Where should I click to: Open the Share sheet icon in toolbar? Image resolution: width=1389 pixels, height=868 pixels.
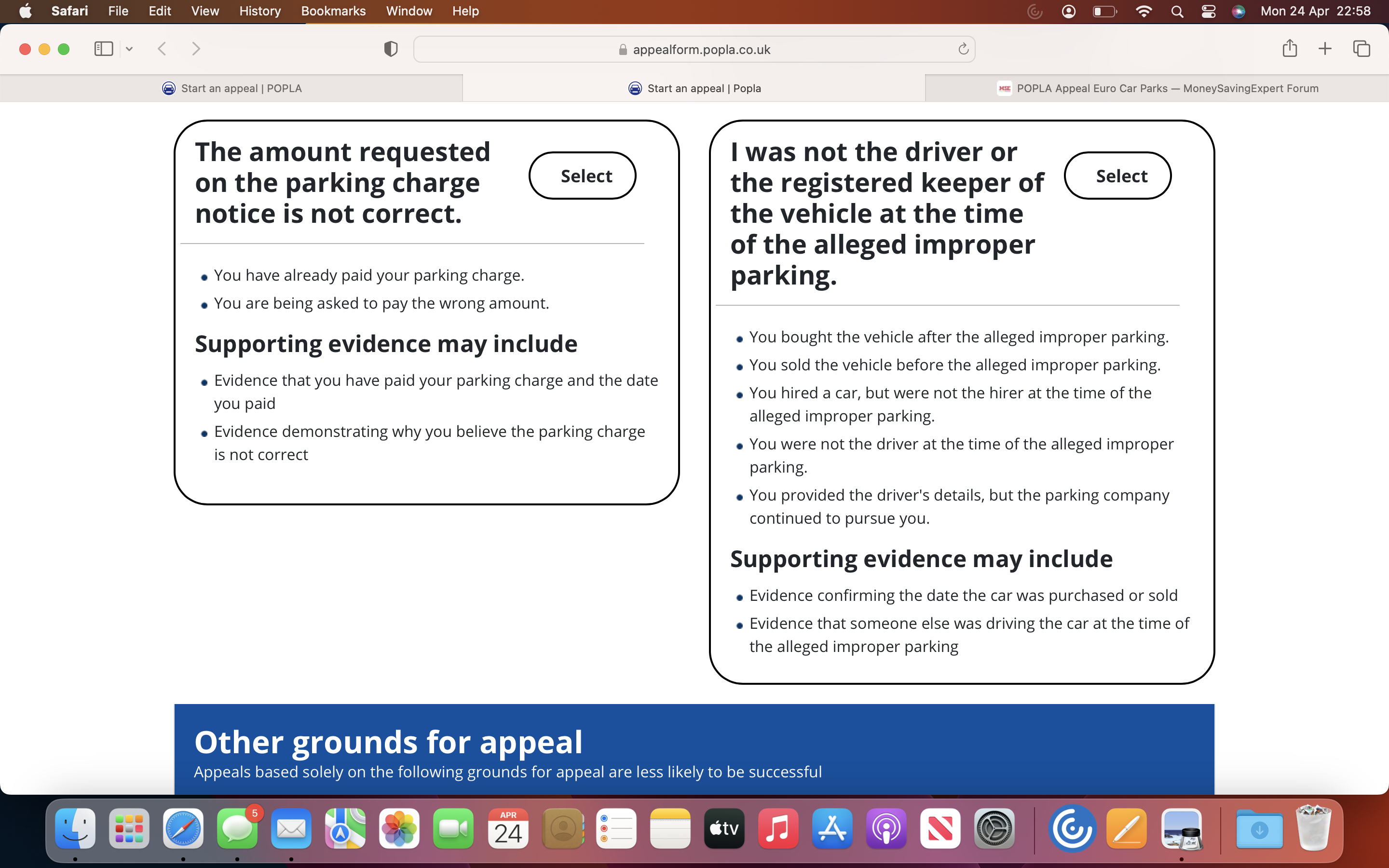(1290, 48)
